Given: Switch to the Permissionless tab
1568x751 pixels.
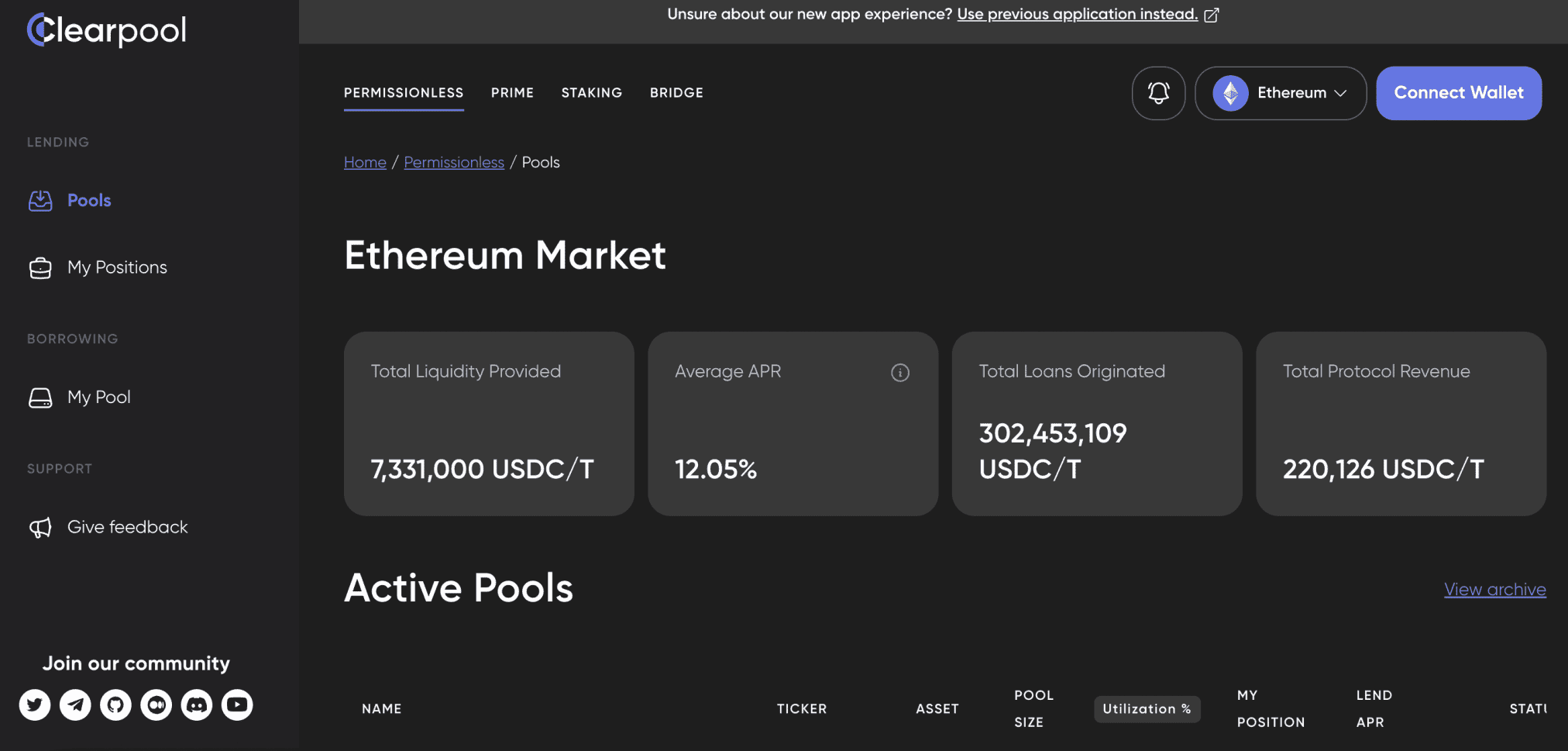Looking at the screenshot, I should [404, 93].
